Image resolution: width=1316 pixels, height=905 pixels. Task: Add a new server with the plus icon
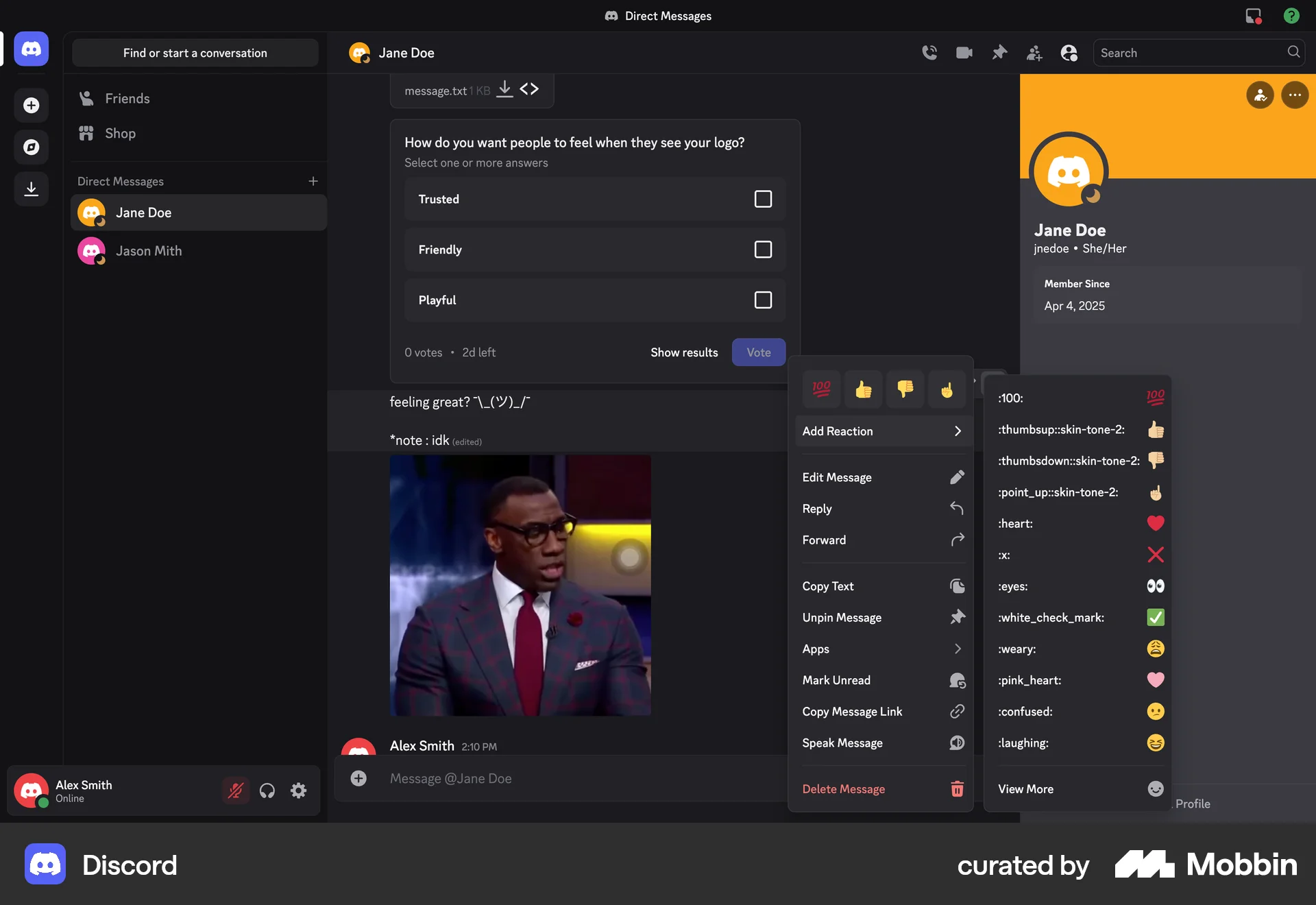tap(31, 105)
